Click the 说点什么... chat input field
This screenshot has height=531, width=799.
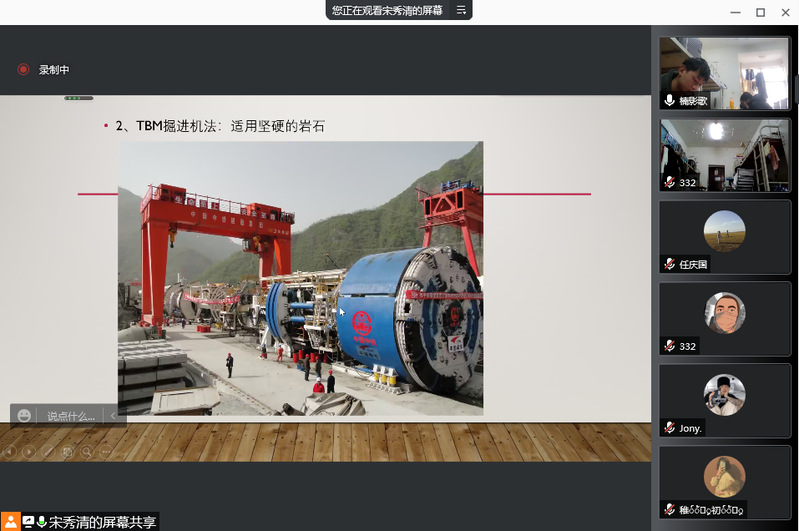pyautogui.click(x=70, y=415)
